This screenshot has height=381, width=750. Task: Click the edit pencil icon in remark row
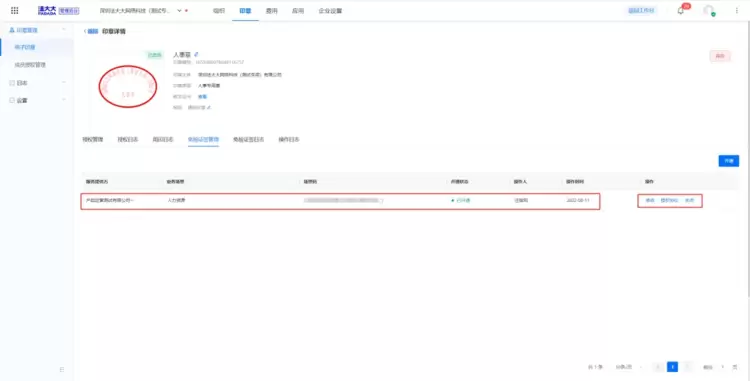209,108
